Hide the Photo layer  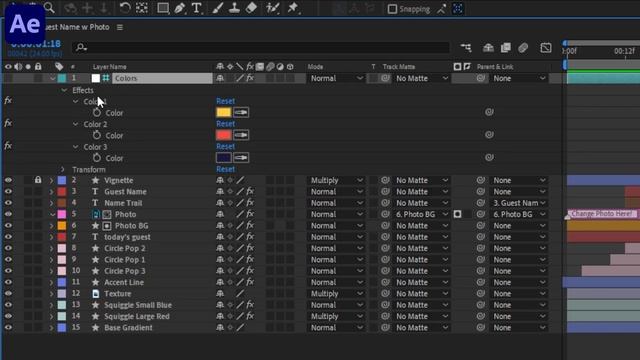click(8, 214)
